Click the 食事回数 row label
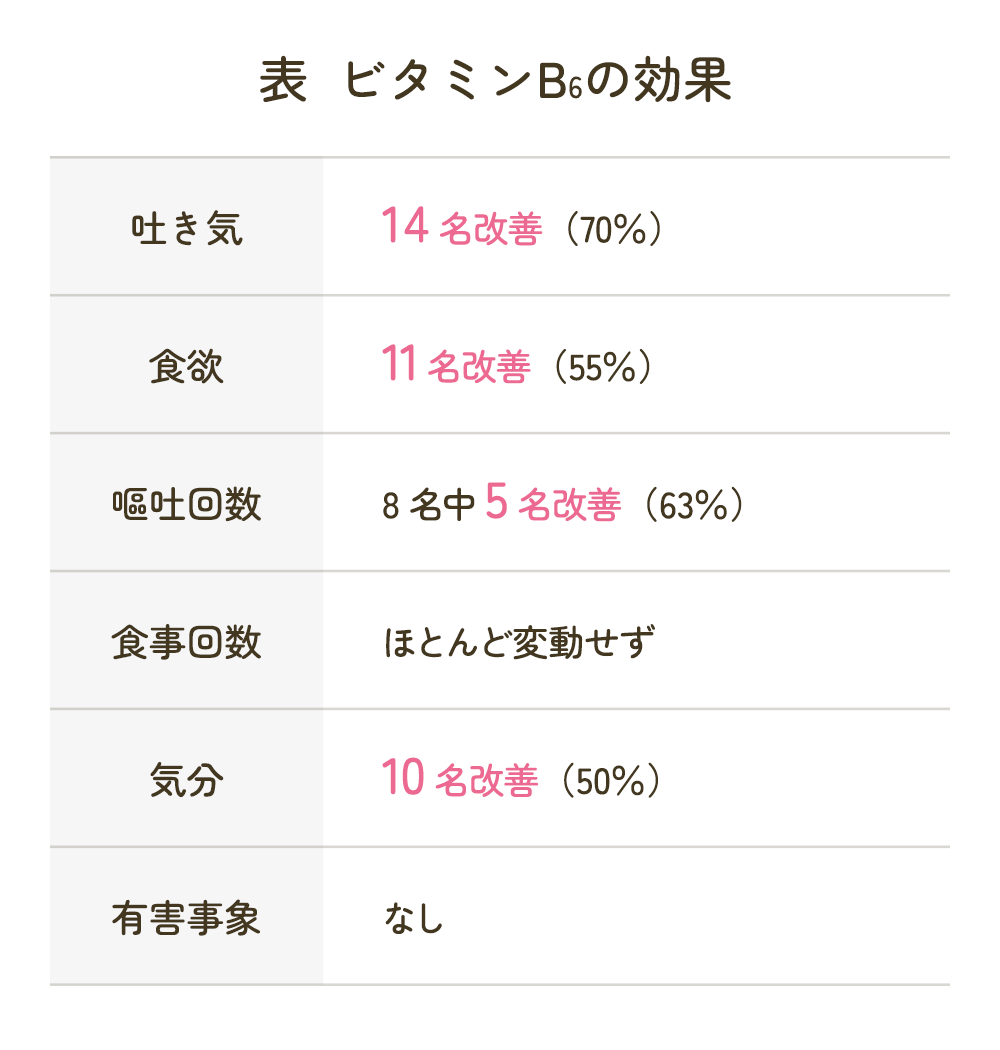Image resolution: width=1000 pixels, height=1050 pixels. (187, 643)
